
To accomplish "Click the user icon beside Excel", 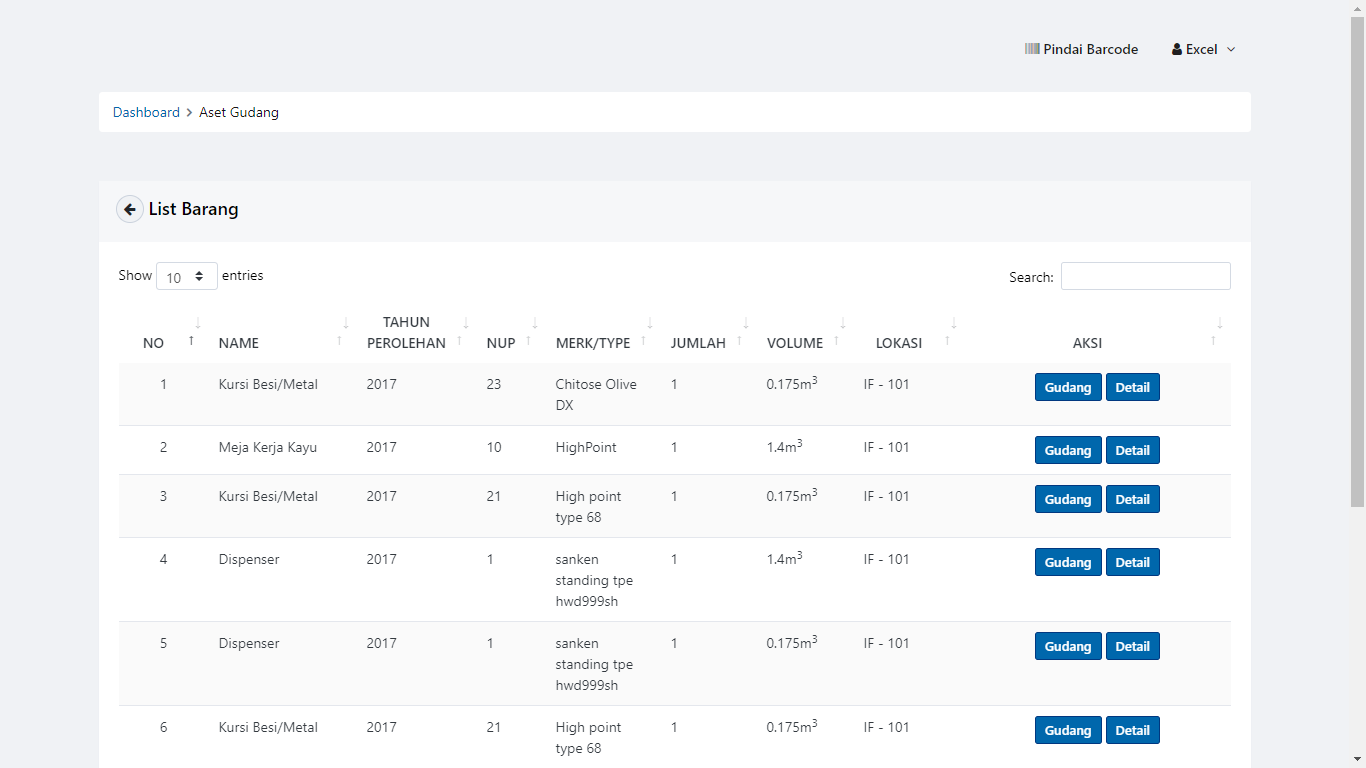I will click(1177, 49).
